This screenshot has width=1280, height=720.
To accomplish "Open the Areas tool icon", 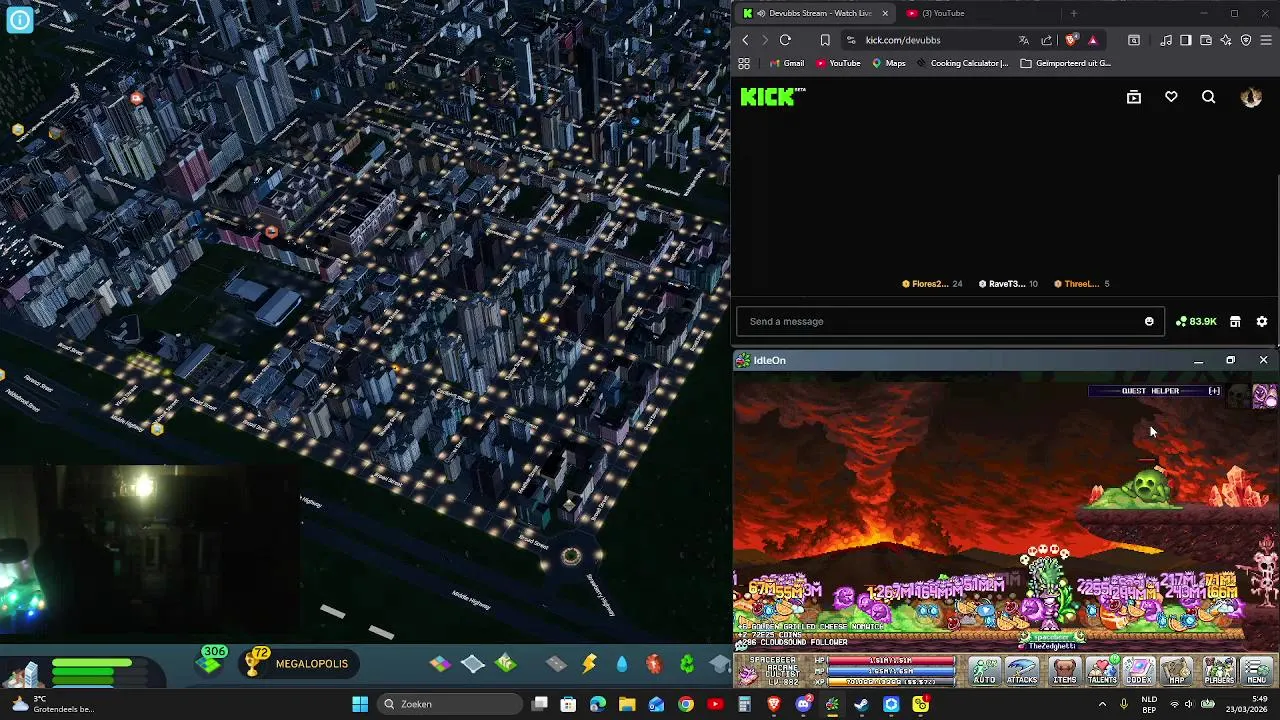I will click(x=506, y=663).
